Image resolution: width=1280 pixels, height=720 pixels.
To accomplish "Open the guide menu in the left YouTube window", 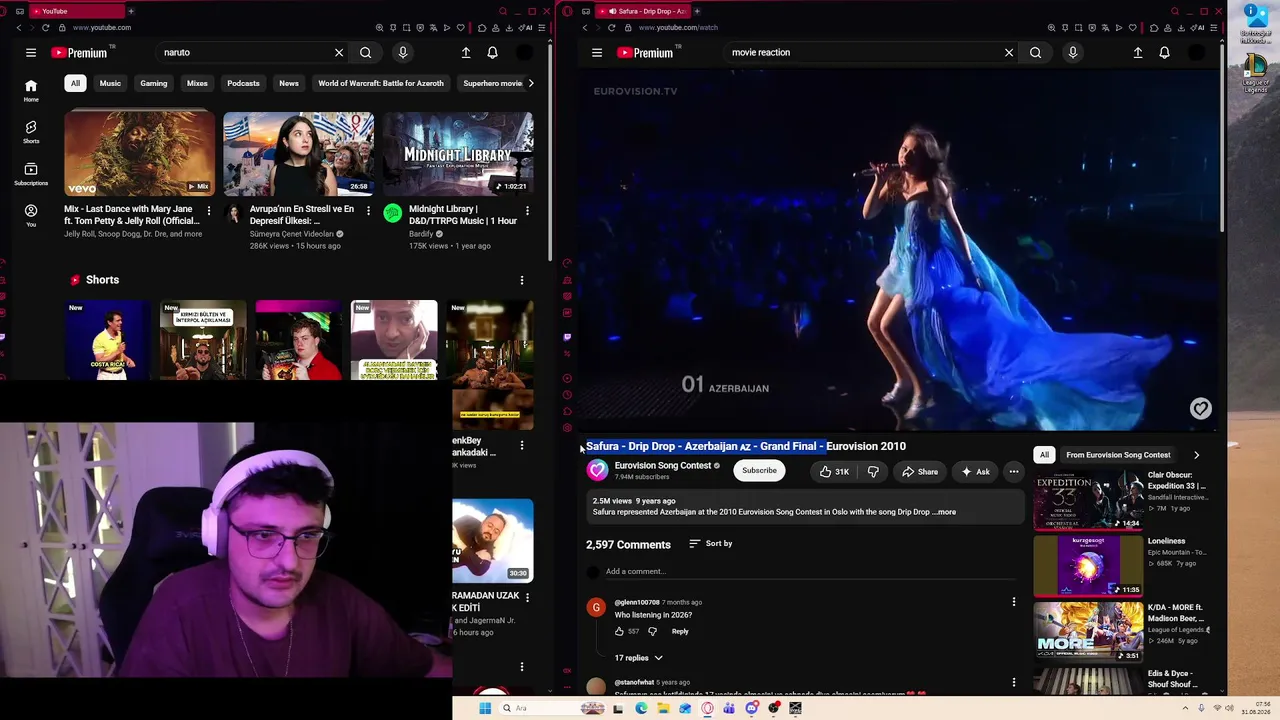I will click(x=31, y=53).
